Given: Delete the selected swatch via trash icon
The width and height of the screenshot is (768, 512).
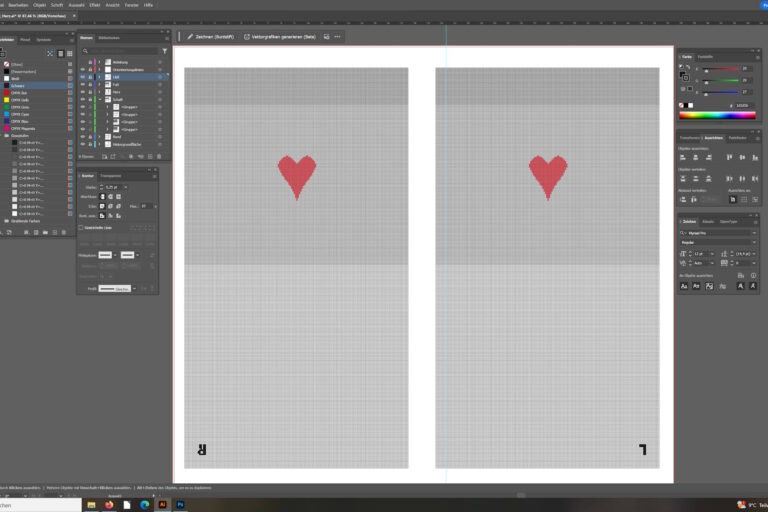Looking at the screenshot, I should (x=64, y=232).
